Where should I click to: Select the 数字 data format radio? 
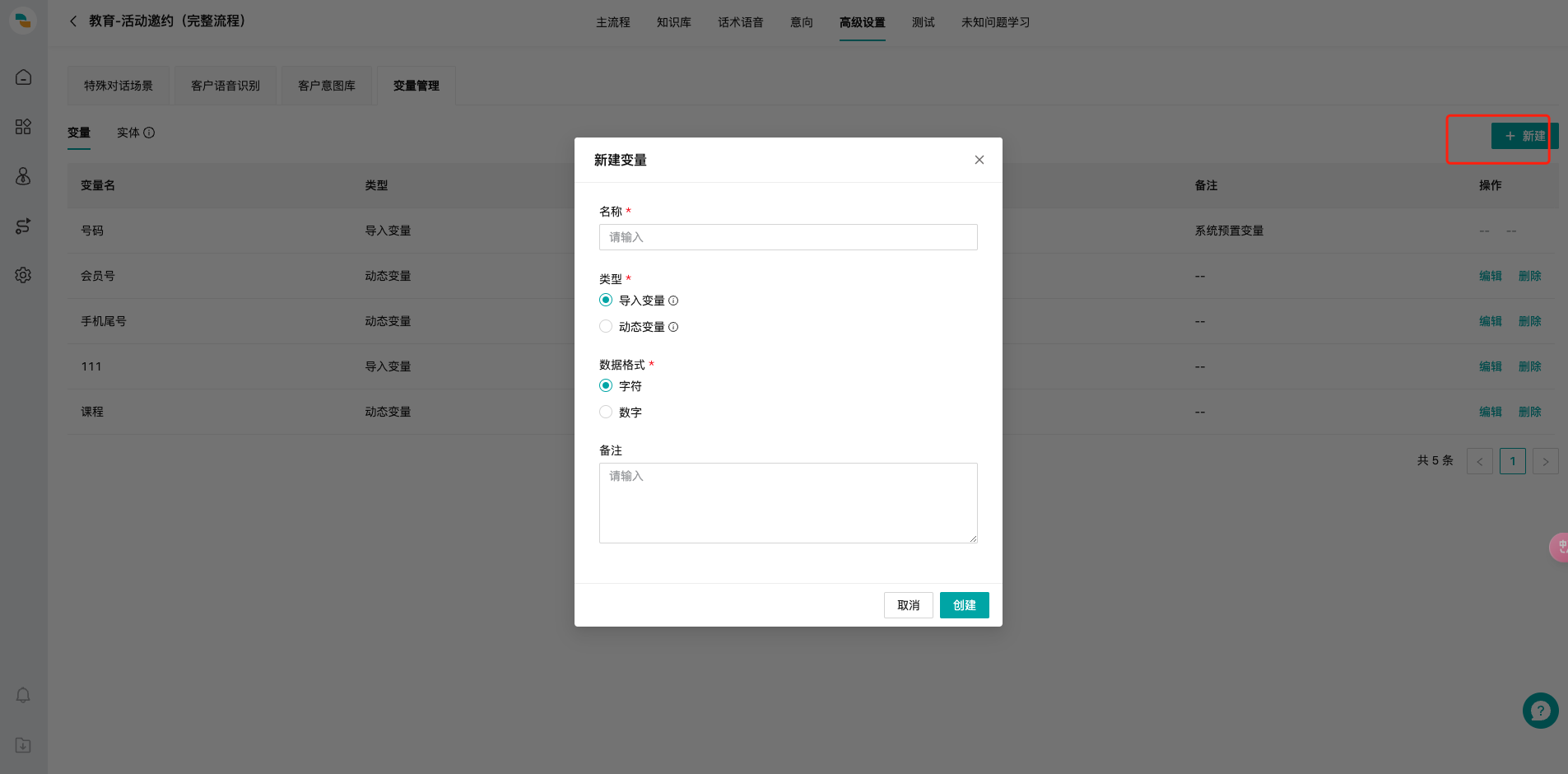606,413
